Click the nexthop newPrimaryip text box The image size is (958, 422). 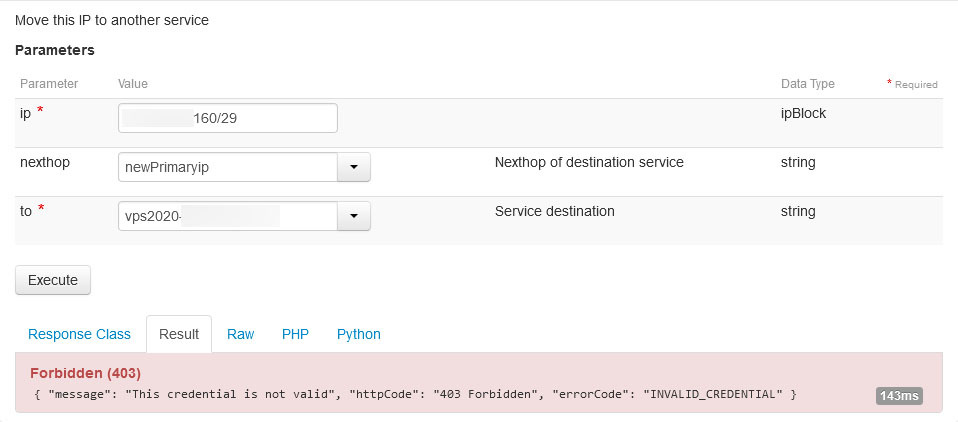[227, 167]
